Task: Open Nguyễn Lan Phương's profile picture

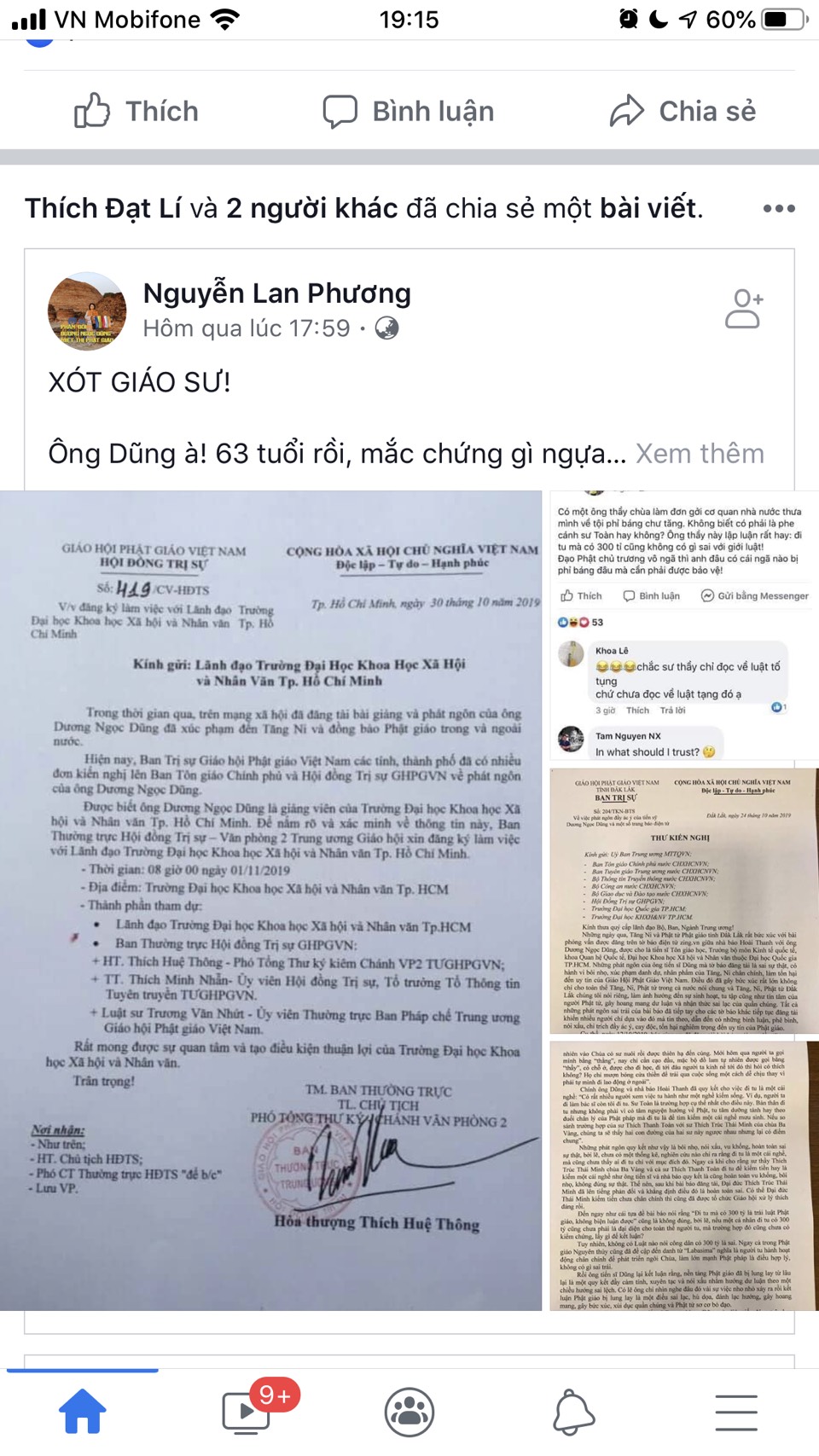Action: click(x=87, y=312)
